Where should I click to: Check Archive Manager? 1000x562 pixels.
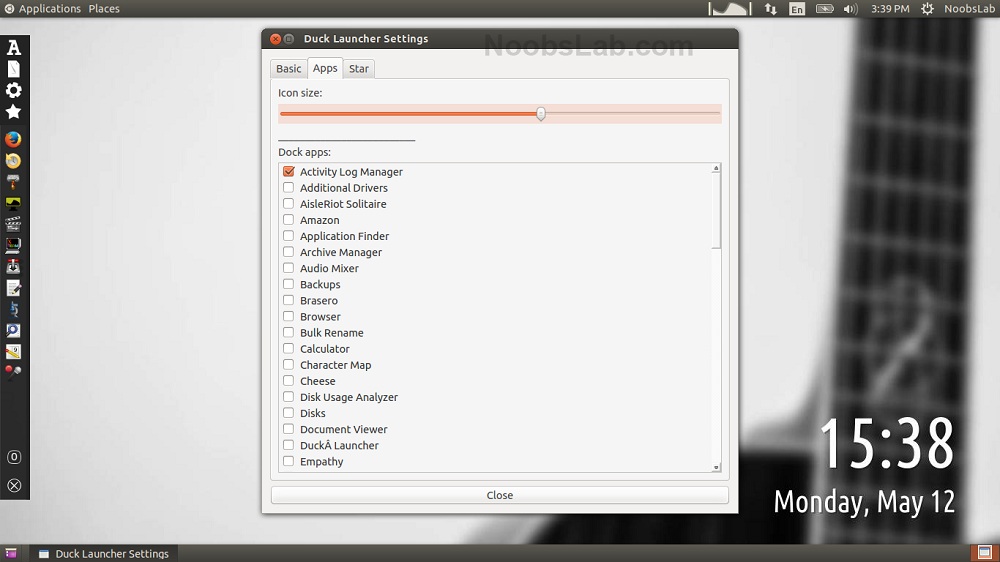click(x=289, y=252)
